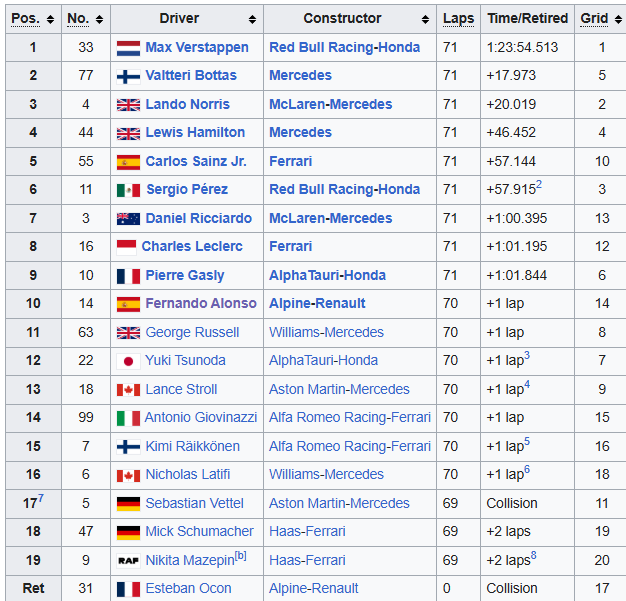Open footnote 8 next to +2 laps
Viewport: 626px width, 601px height.
533,555
